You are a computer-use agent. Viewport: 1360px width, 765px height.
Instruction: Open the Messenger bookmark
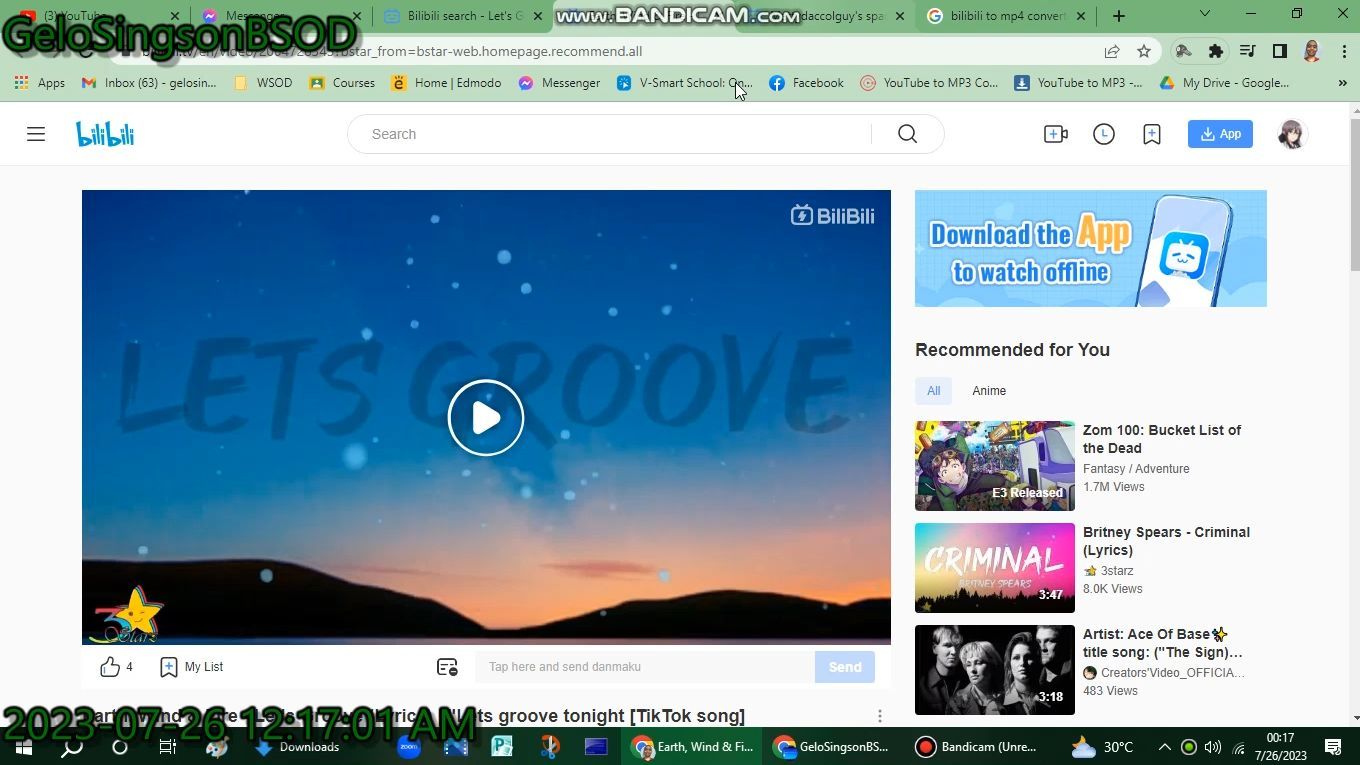click(x=559, y=83)
